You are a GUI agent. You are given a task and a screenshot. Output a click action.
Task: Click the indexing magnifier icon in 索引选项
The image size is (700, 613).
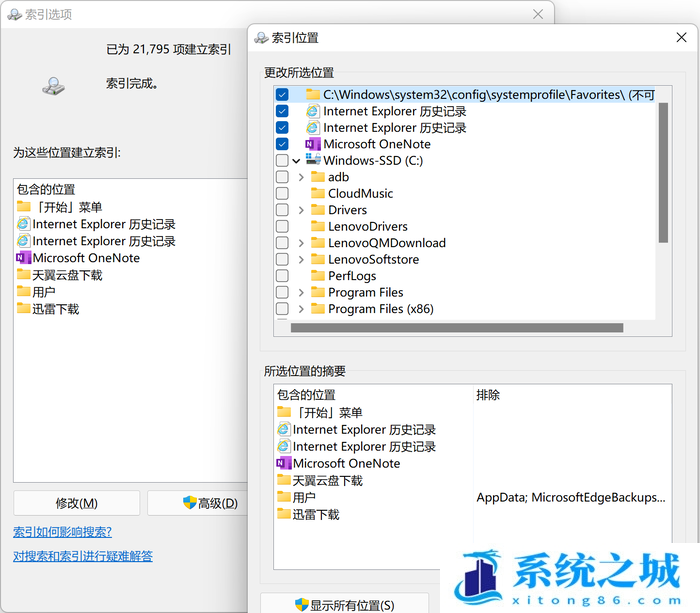pos(54,86)
